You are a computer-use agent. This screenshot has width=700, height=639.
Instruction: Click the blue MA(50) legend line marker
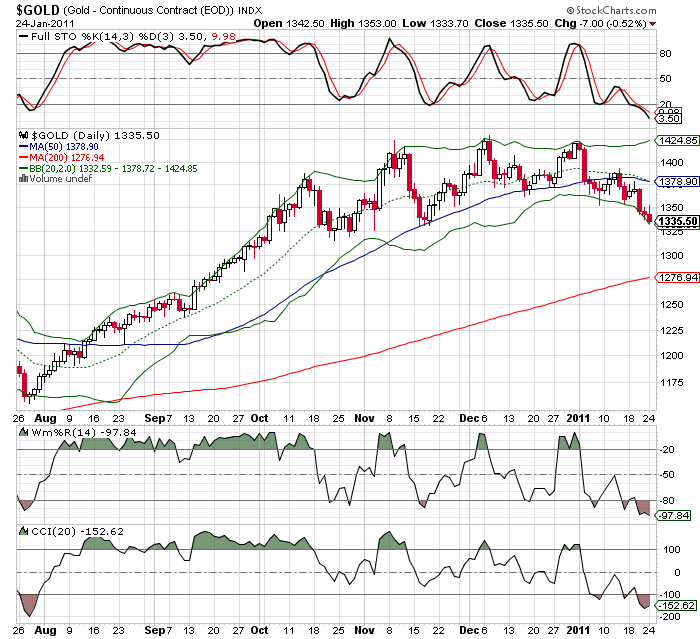point(23,146)
